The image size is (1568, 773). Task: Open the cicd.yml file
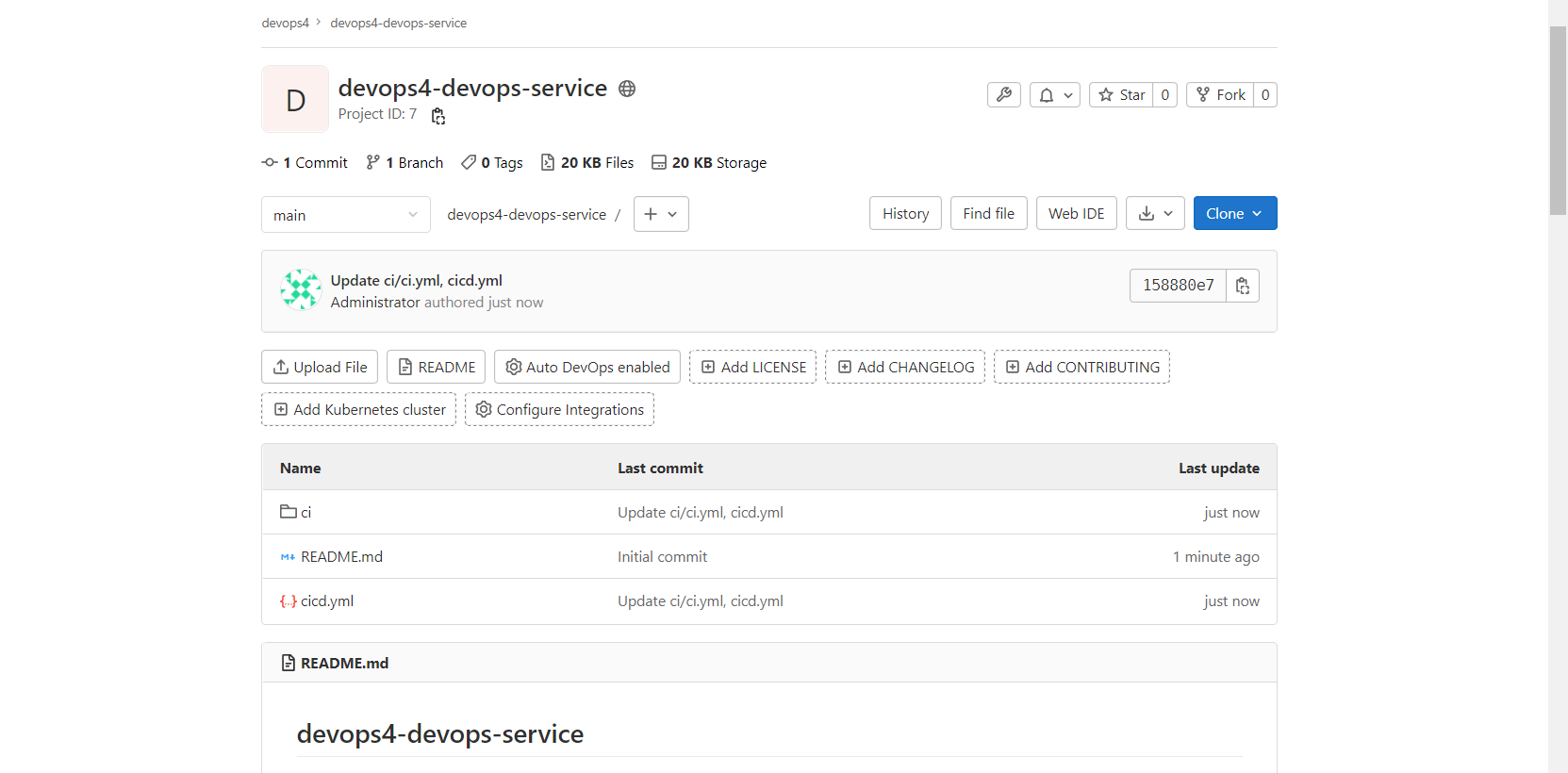click(x=327, y=601)
